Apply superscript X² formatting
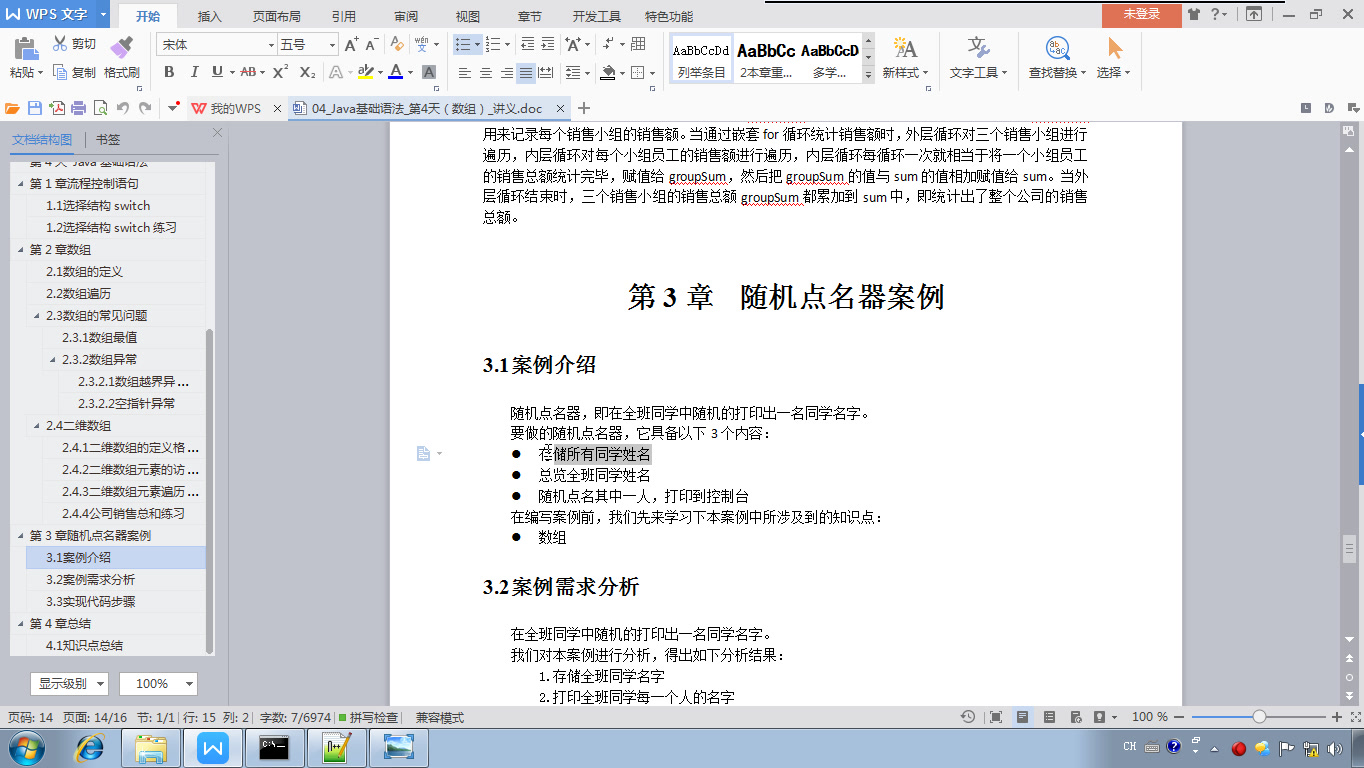 point(280,72)
